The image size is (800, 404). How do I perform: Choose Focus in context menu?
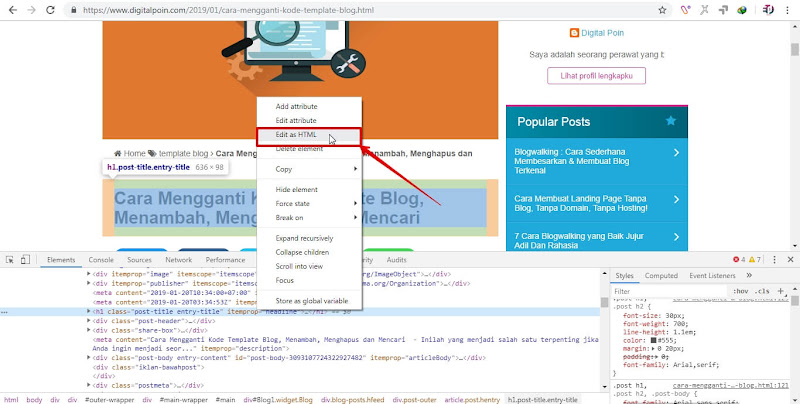click(x=310, y=280)
